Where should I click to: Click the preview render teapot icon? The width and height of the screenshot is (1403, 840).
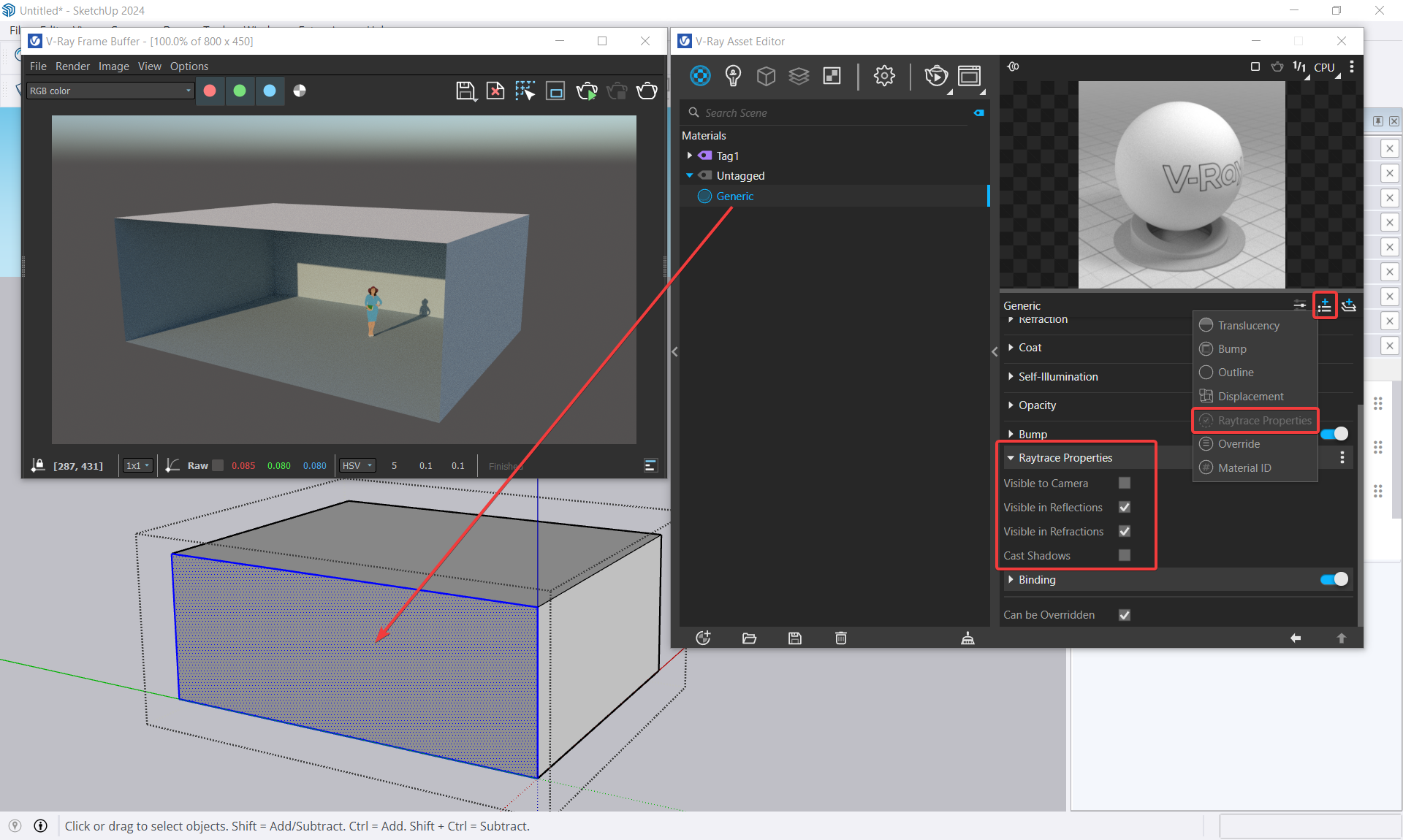coord(1277,66)
